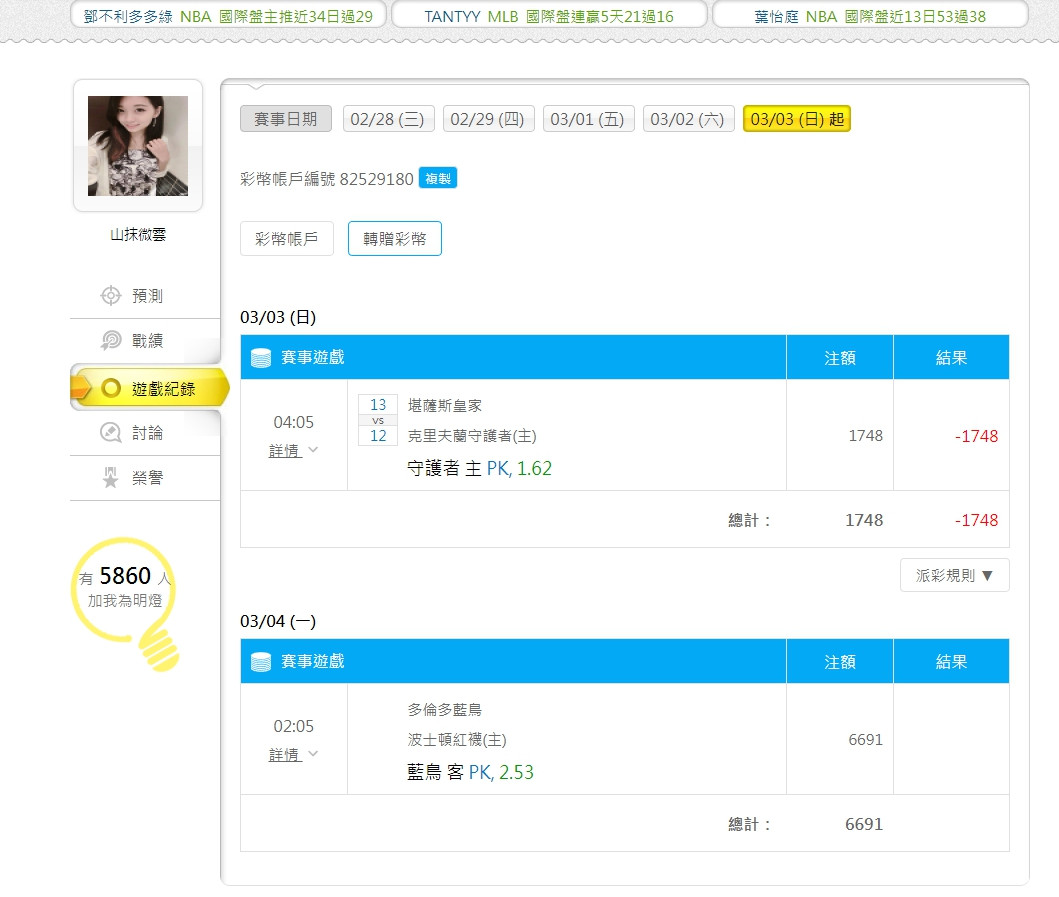Click username 山抹微雲

(138, 234)
